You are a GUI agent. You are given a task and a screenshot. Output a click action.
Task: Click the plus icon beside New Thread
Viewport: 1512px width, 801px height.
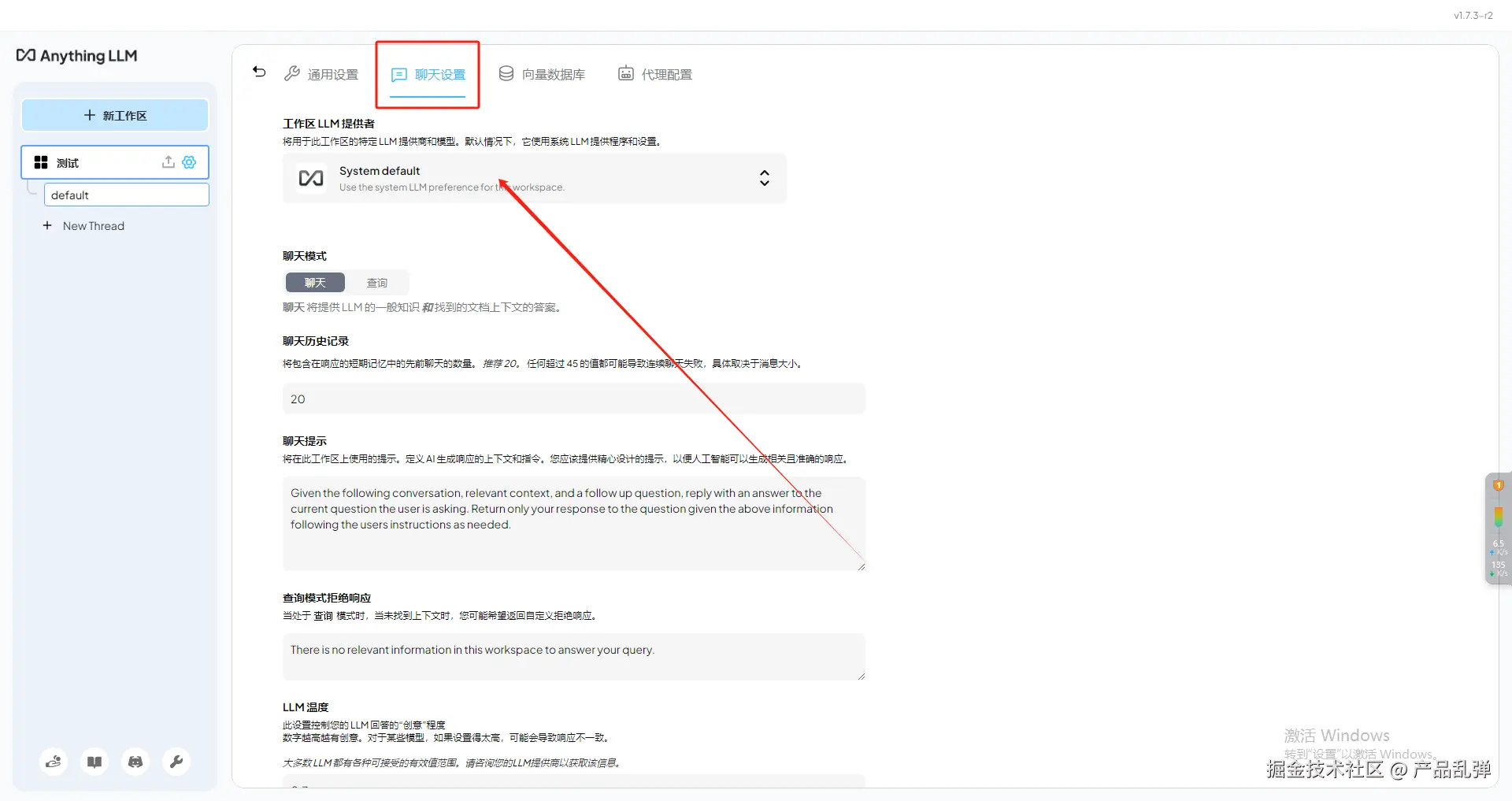pyautogui.click(x=47, y=225)
